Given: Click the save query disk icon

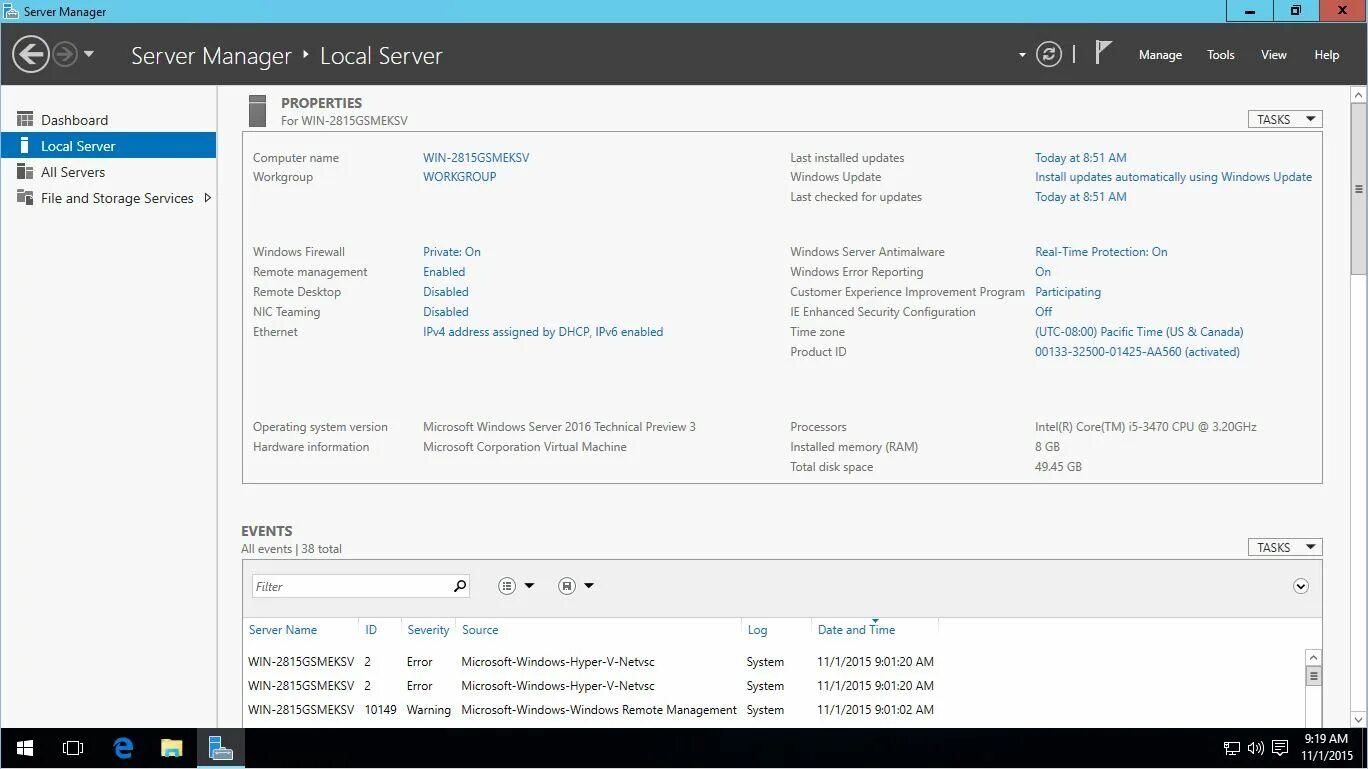Looking at the screenshot, I should click(567, 586).
